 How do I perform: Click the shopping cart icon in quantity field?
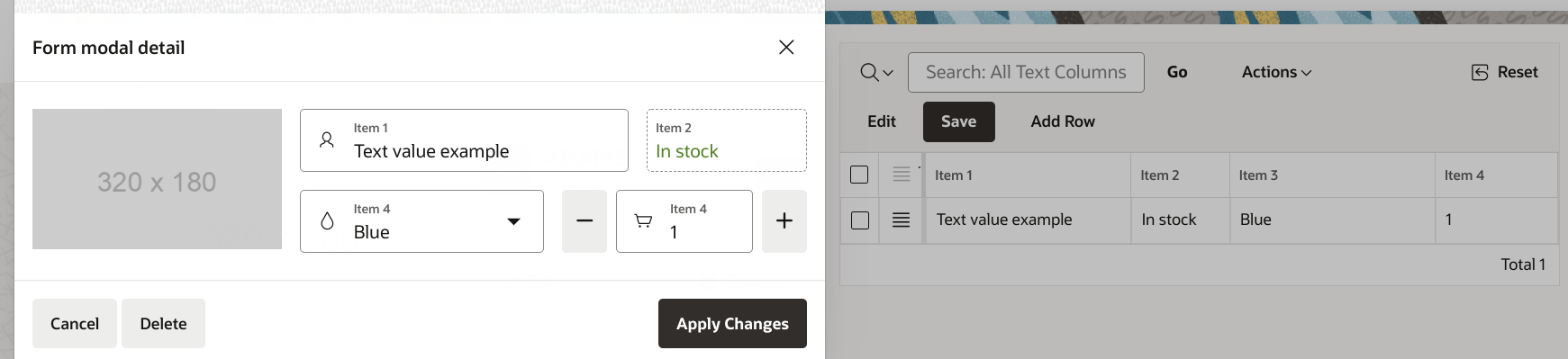[643, 221]
